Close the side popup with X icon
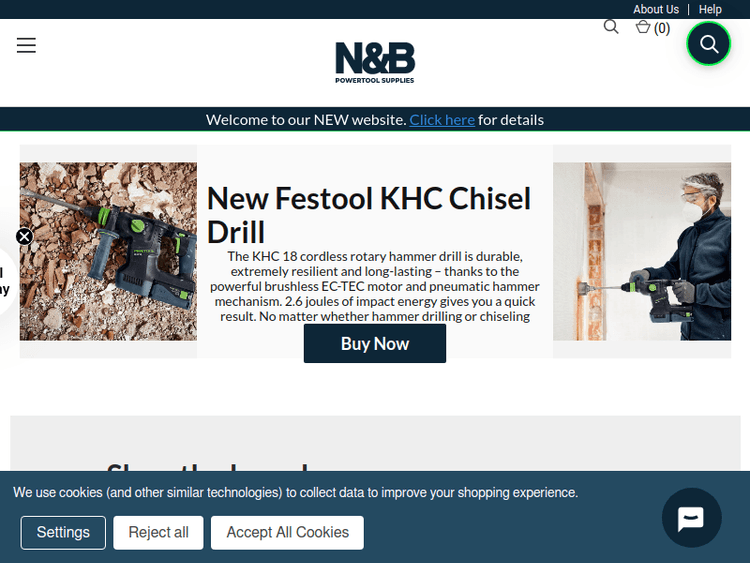 [24, 236]
